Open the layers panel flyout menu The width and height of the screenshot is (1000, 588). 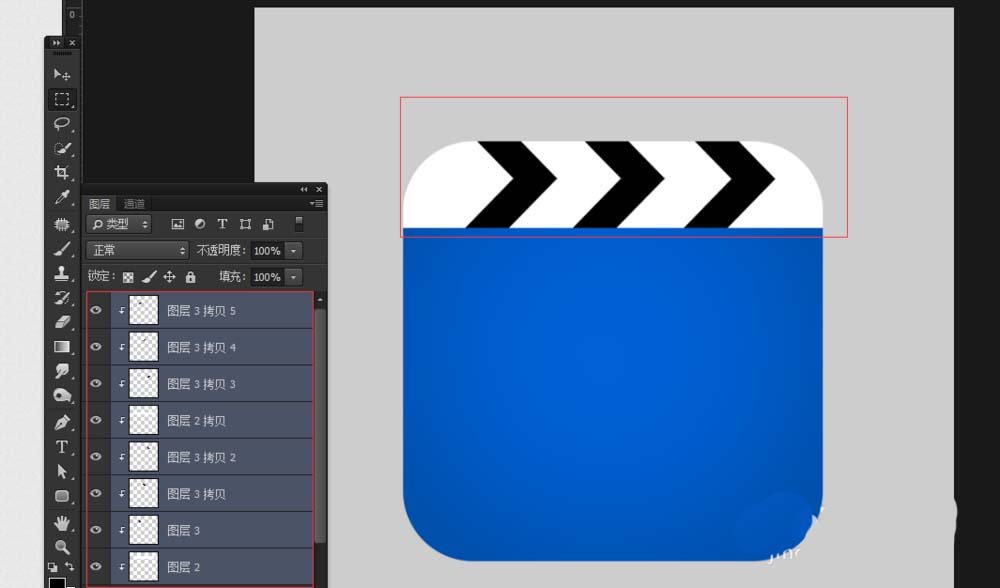pyautogui.click(x=317, y=204)
